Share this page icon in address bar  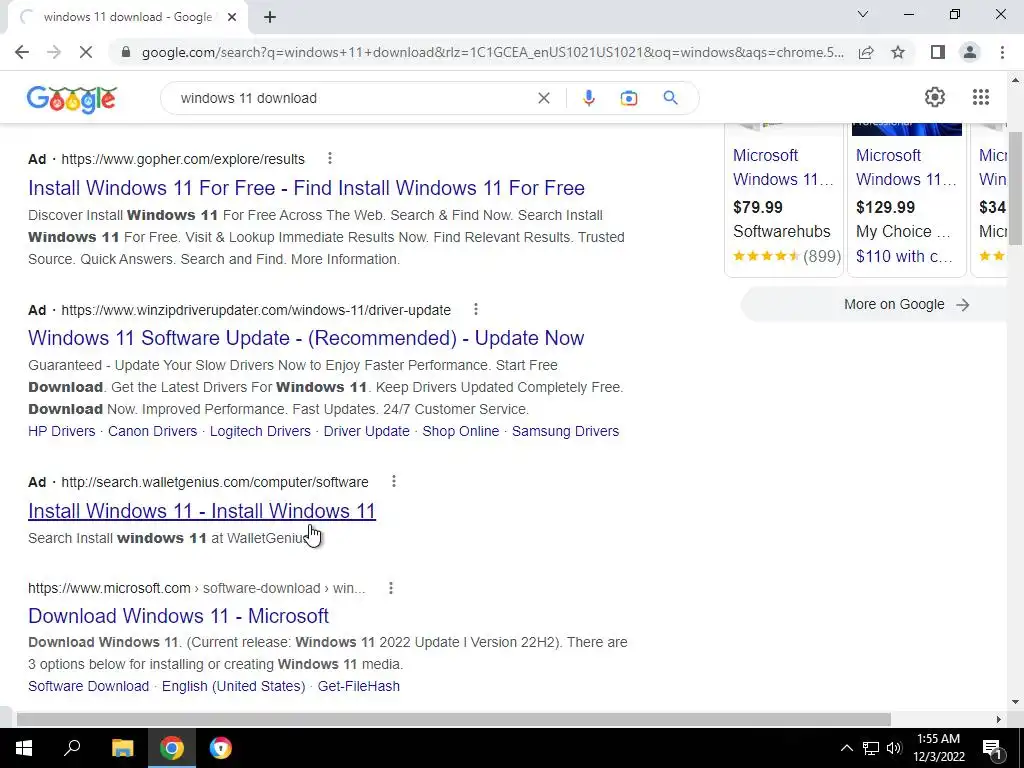[x=866, y=52]
